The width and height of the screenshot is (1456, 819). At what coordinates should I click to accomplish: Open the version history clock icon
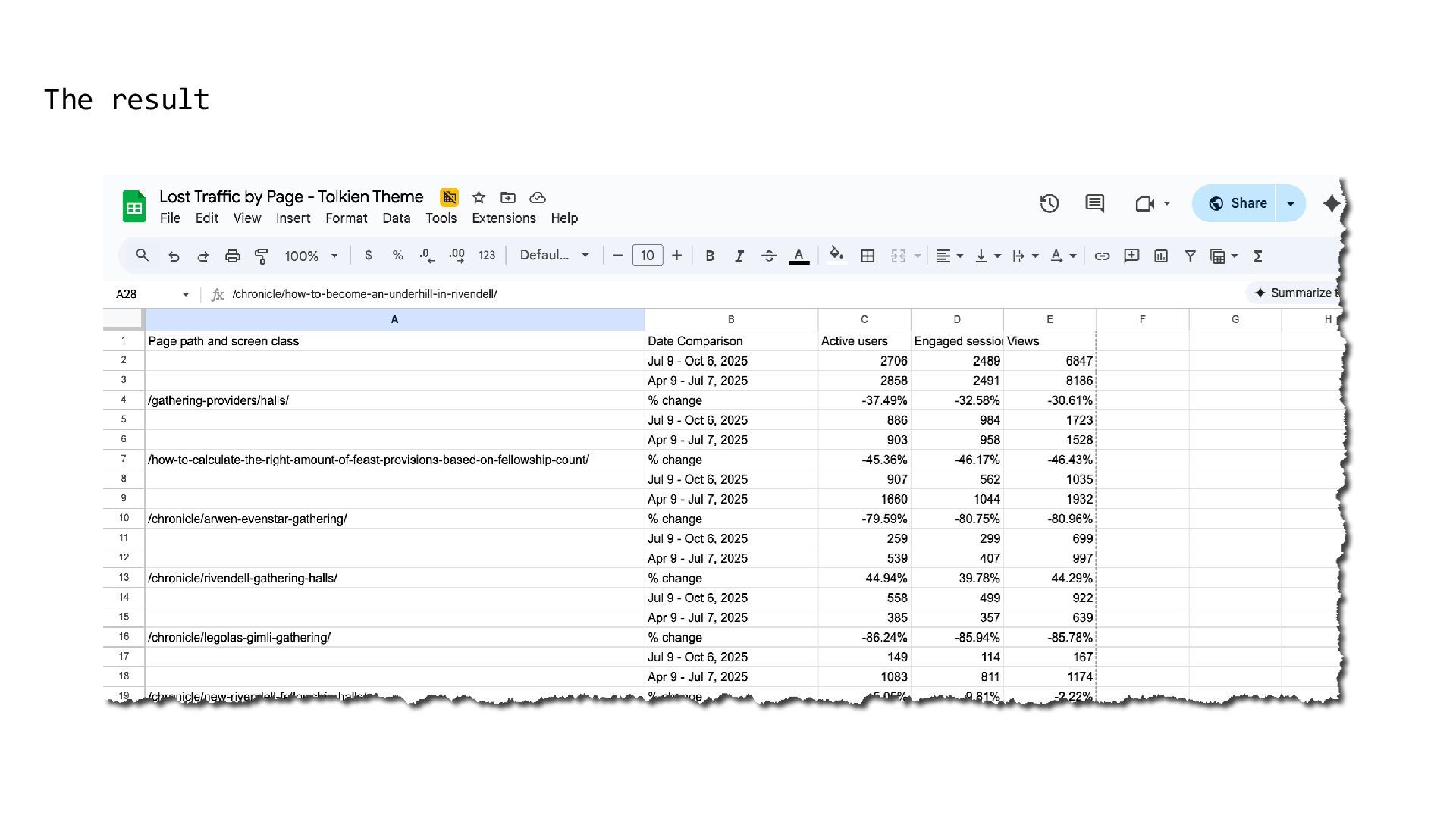[x=1049, y=203]
